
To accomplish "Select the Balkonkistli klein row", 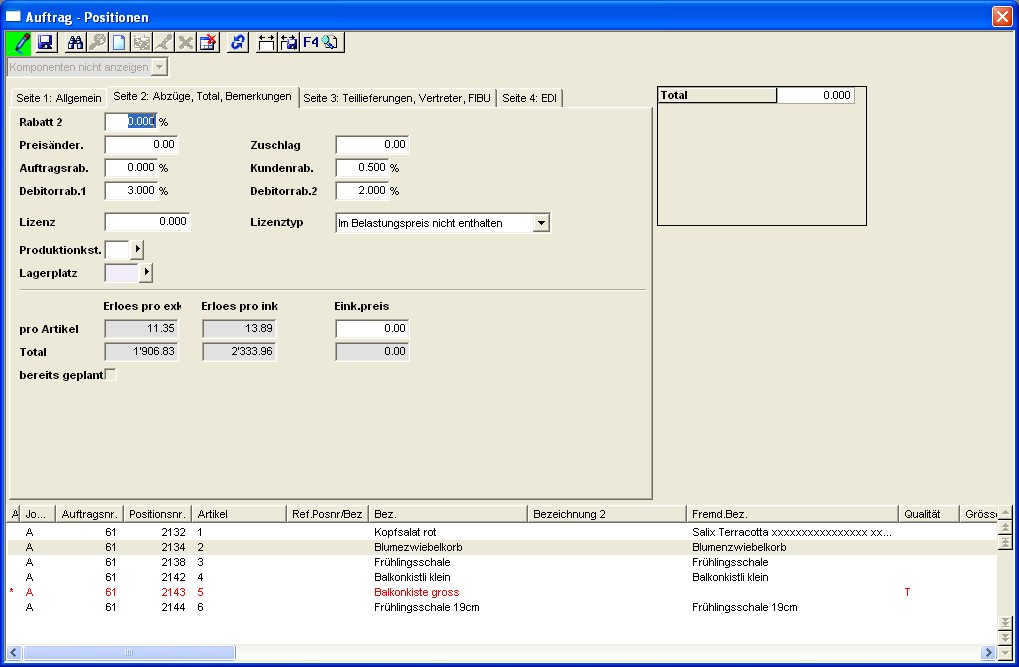I will coord(502,577).
